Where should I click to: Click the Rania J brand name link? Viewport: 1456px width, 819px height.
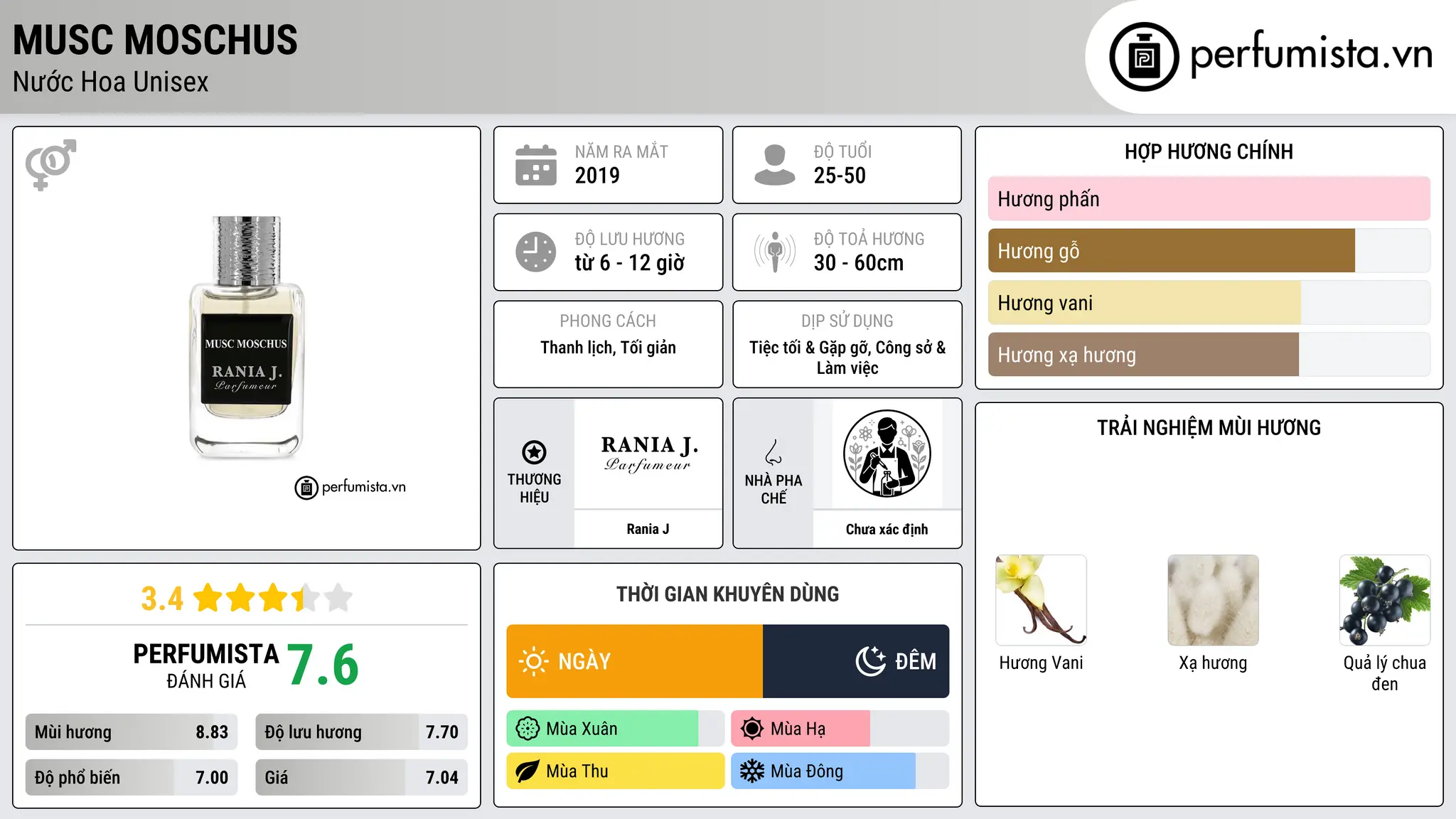[648, 529]
